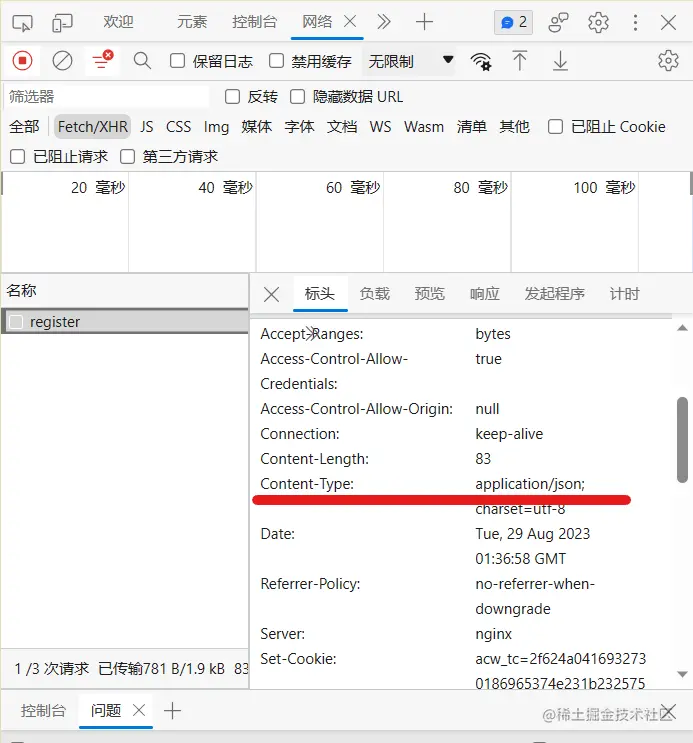
Task: Activate the inspect element picker icon
Action: tap(22, 22)
